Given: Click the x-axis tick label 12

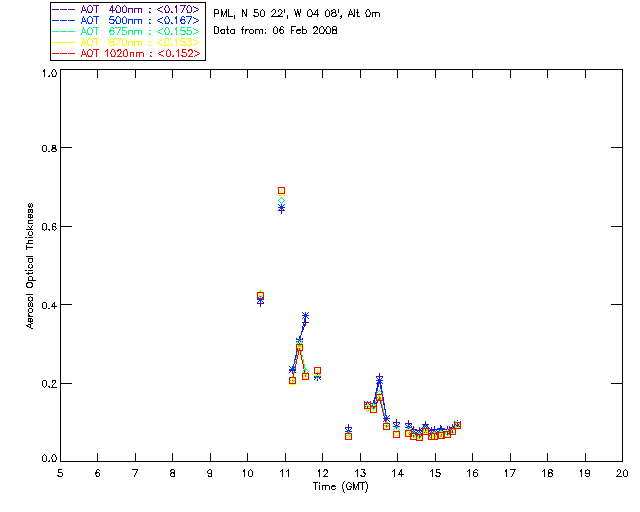Looking at the screenshot, I should click(x=322, y=473).
